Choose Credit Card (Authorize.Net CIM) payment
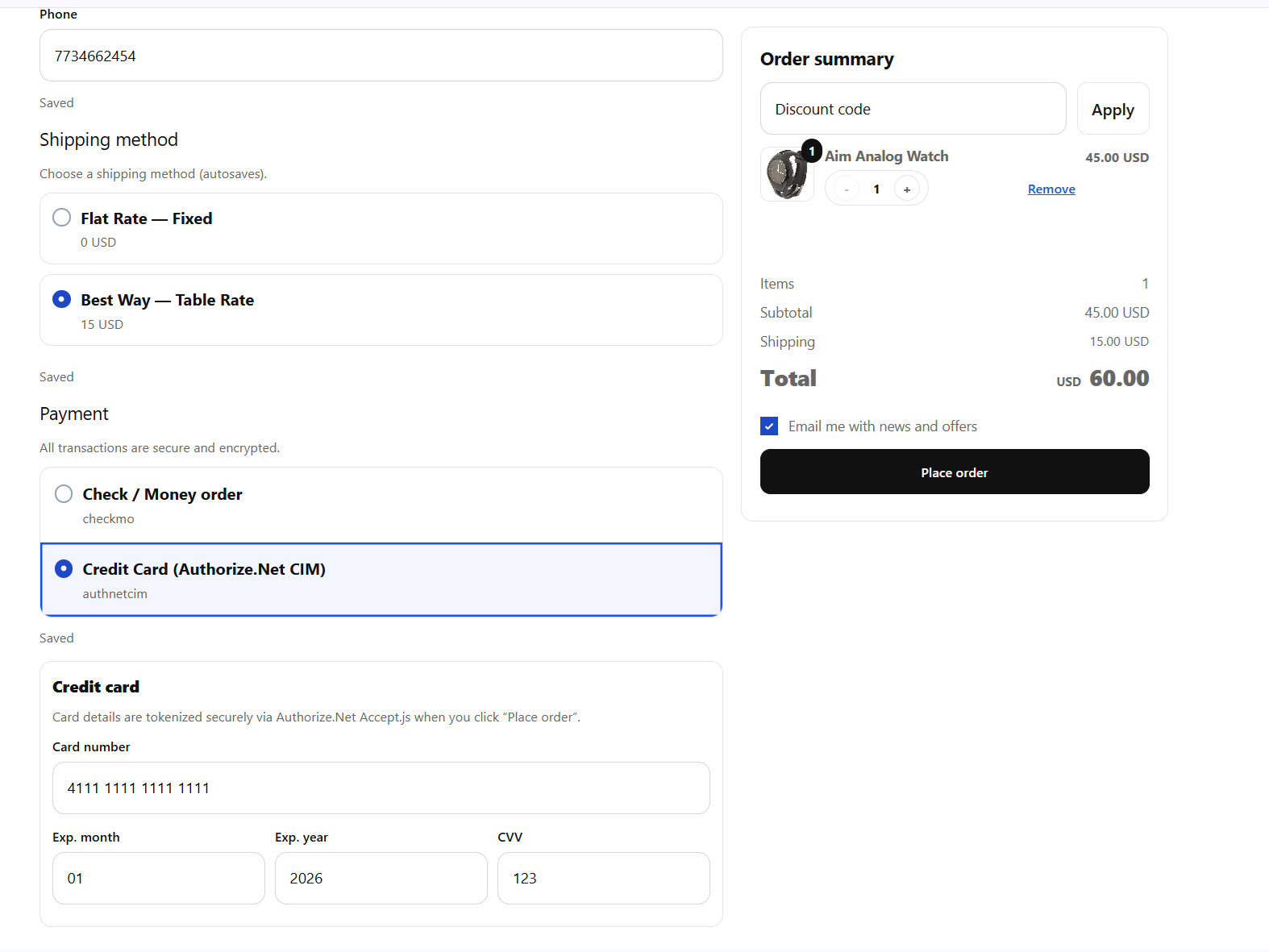Screen dimensions: 1269x952 (64, 568)
